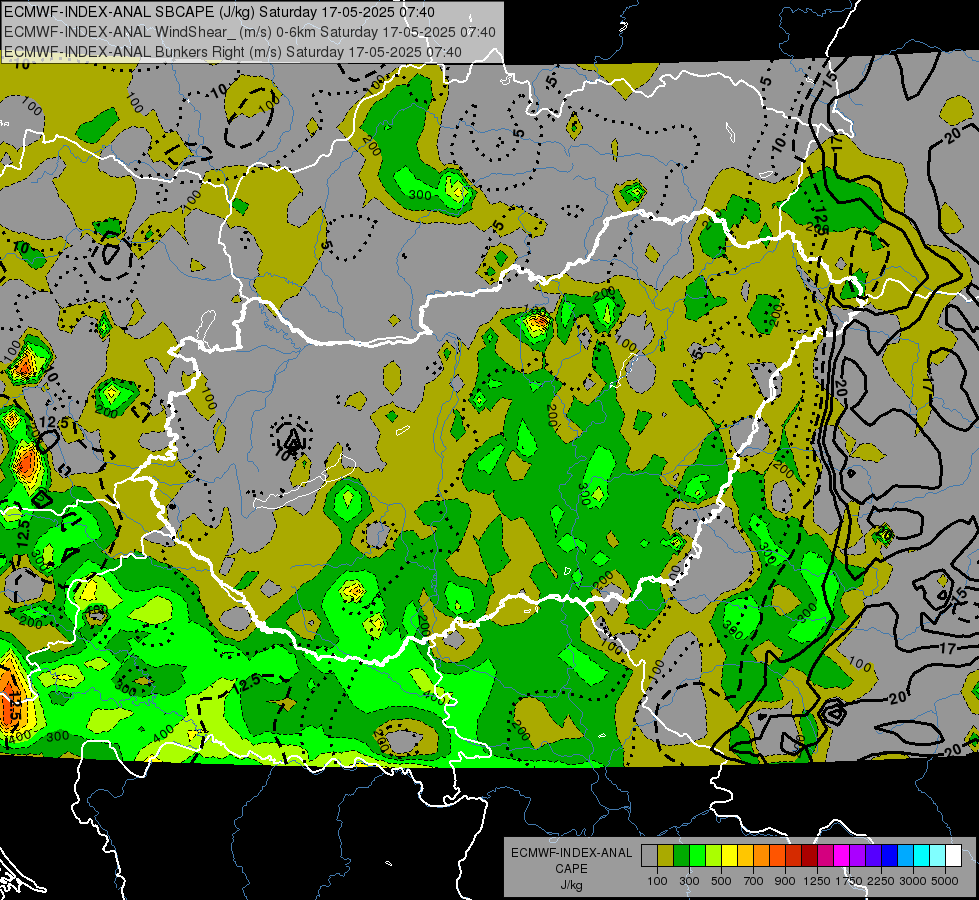Click the 3000 legend tick label
The height and width of the screenshot is (900, 979).
[x=913, y=881]
